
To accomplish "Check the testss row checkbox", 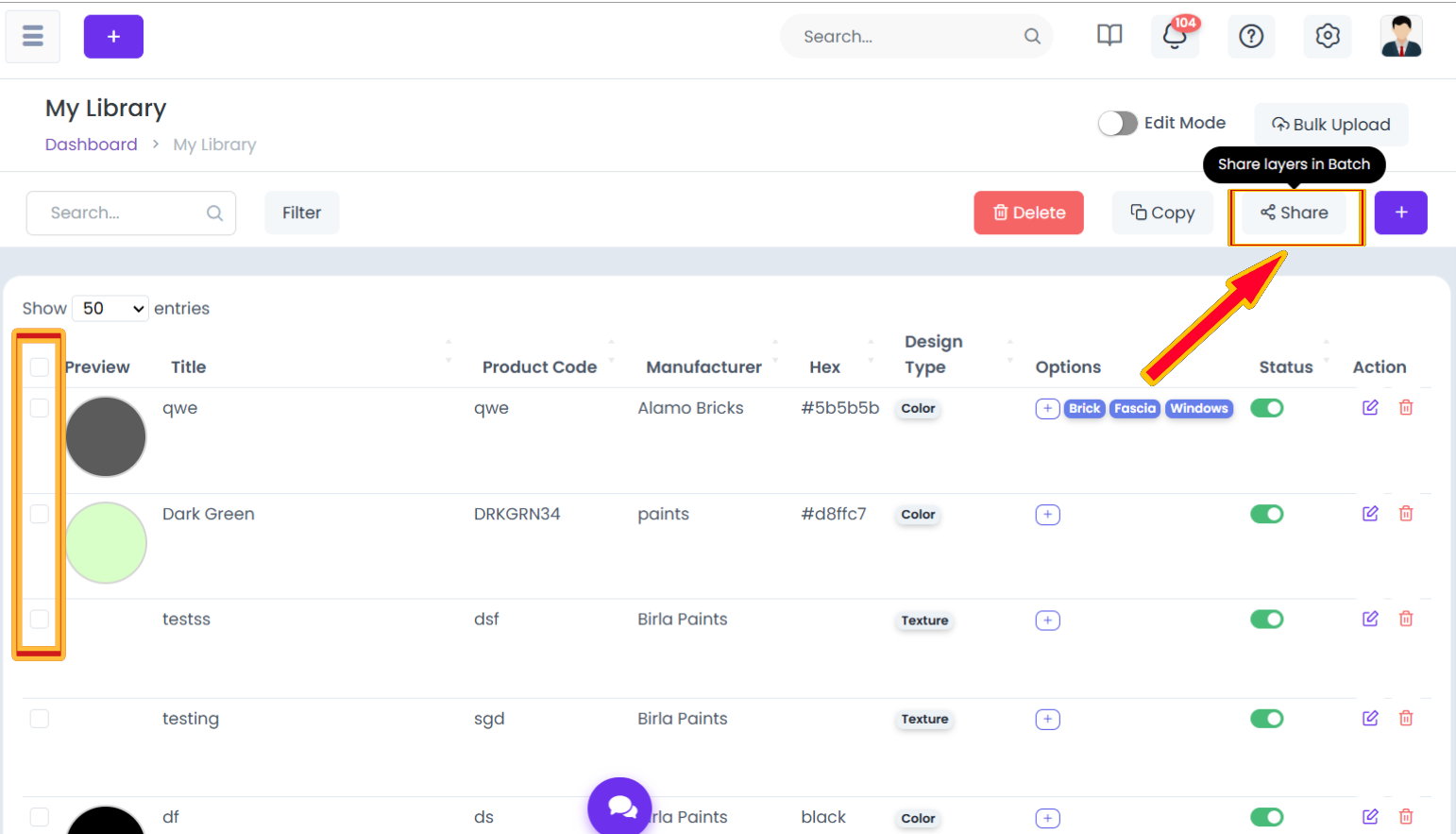I will point(39,619).
